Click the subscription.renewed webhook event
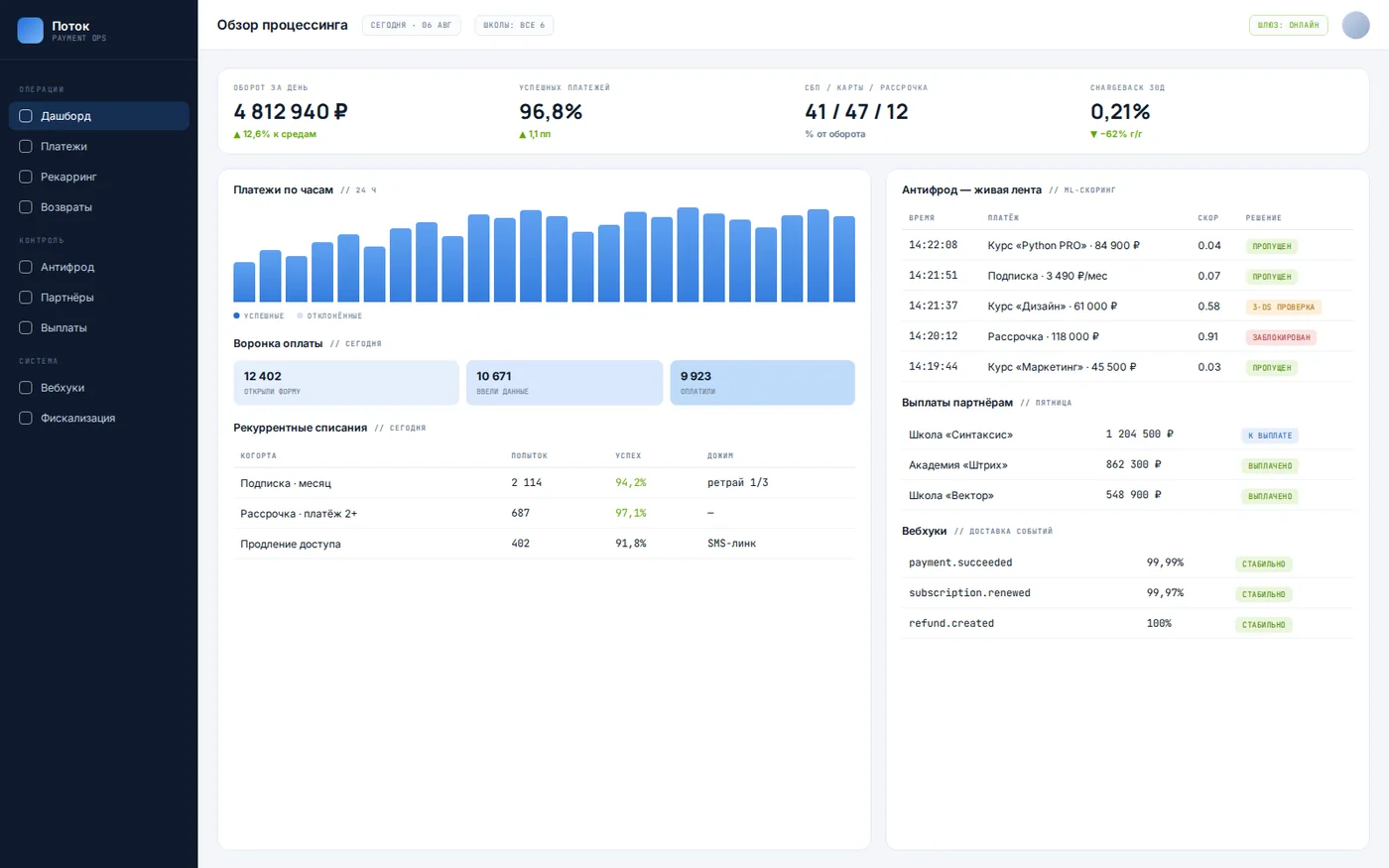Image resolution: width=1389 pixels, height=868 pixels. (x=969, y=593)
